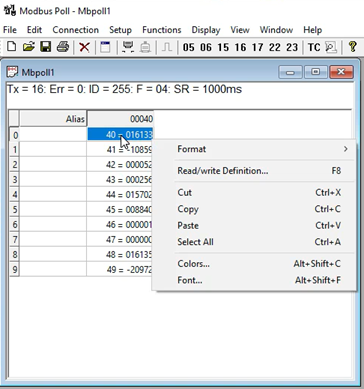The height and width of the screenshot is (389, 364).
Task: Click the Tx status line text
Action: tap(124, 89)
